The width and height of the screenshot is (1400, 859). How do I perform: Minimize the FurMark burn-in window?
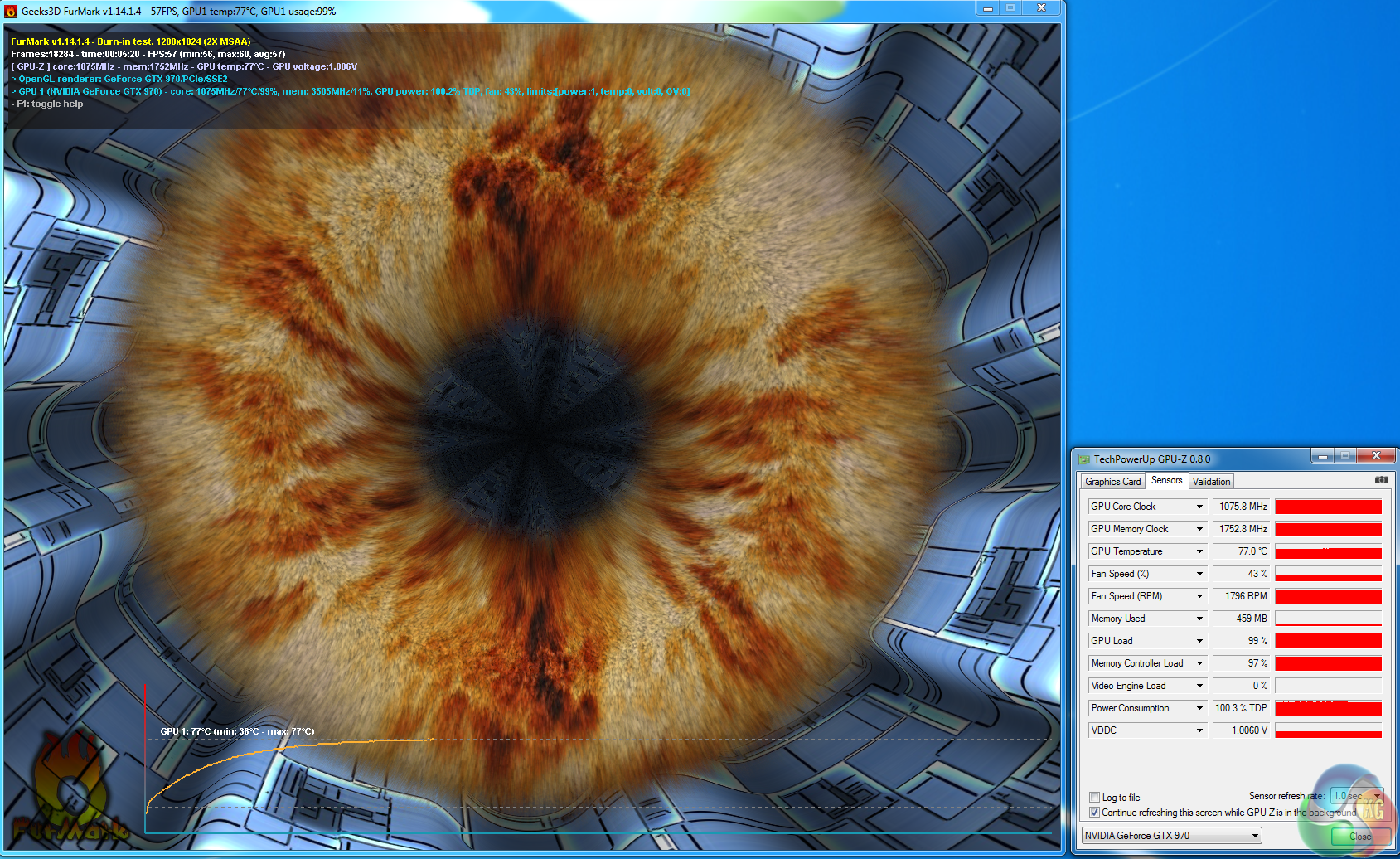coord(987,8)
